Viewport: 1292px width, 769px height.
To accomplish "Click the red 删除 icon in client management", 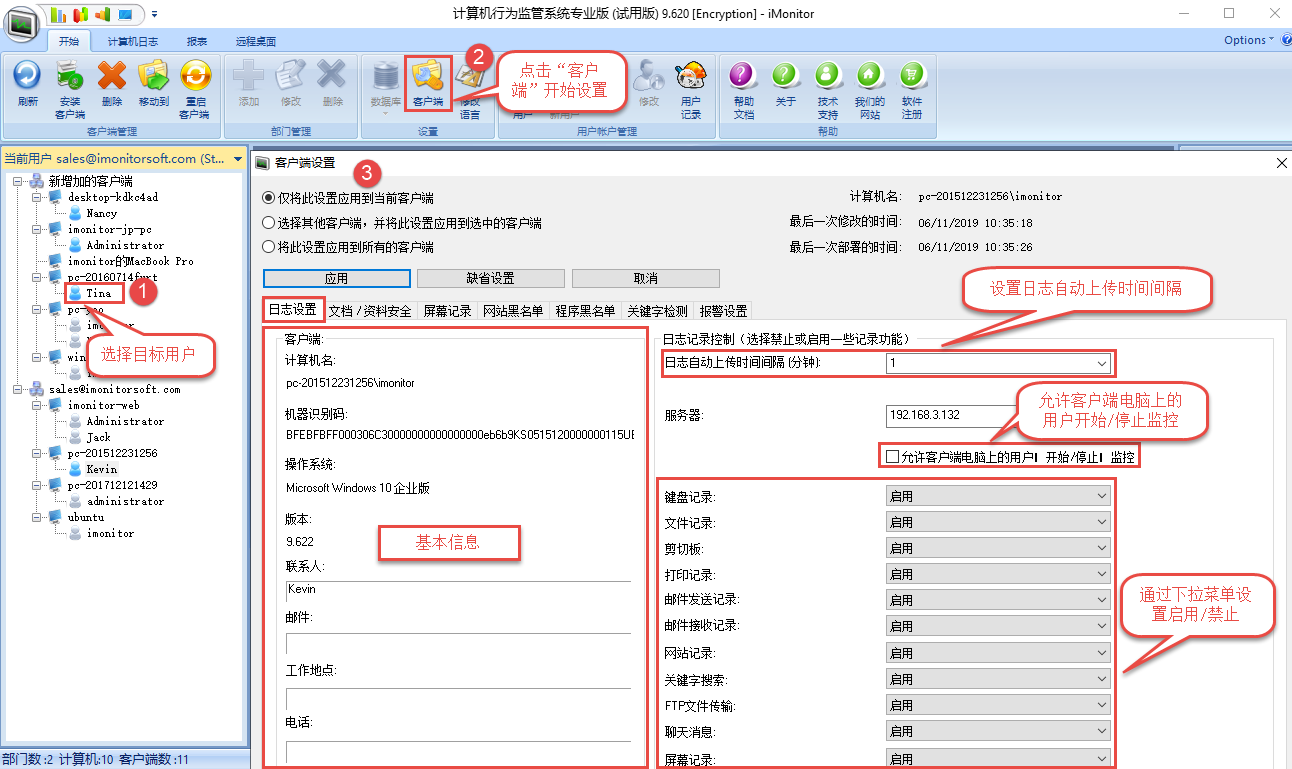I will 112,78.
